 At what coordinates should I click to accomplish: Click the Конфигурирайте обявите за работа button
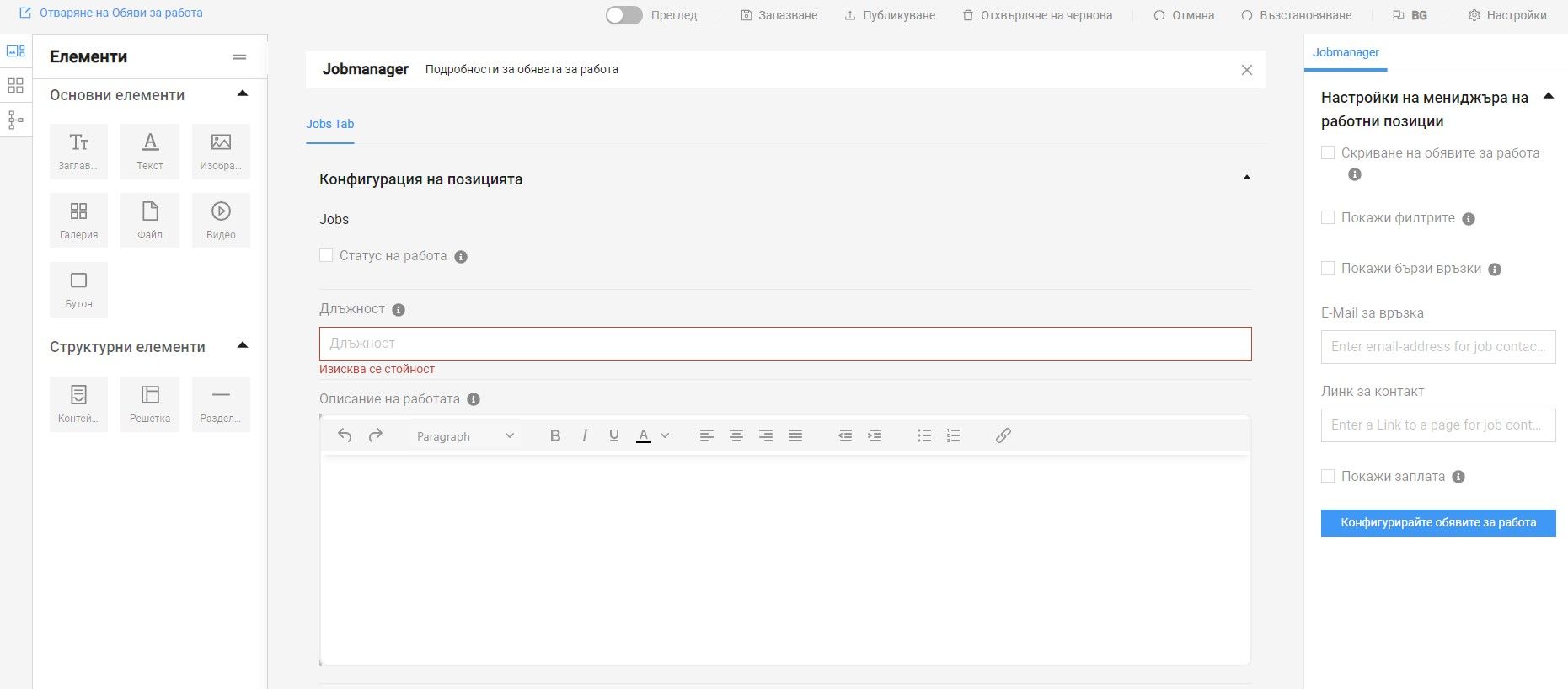pos(1437,522)
